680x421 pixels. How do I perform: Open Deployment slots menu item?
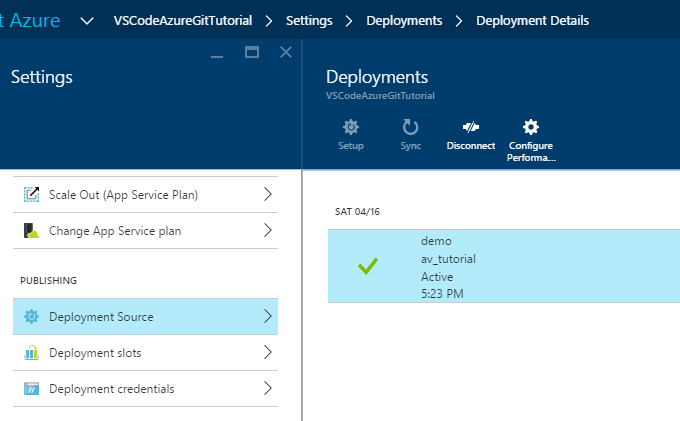145,352
